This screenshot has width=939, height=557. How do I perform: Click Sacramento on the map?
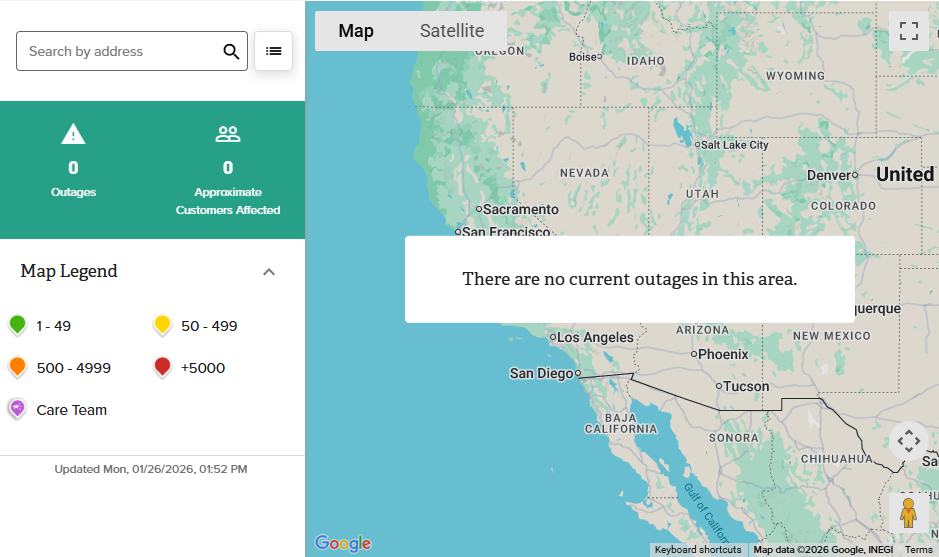pos(517,209)
